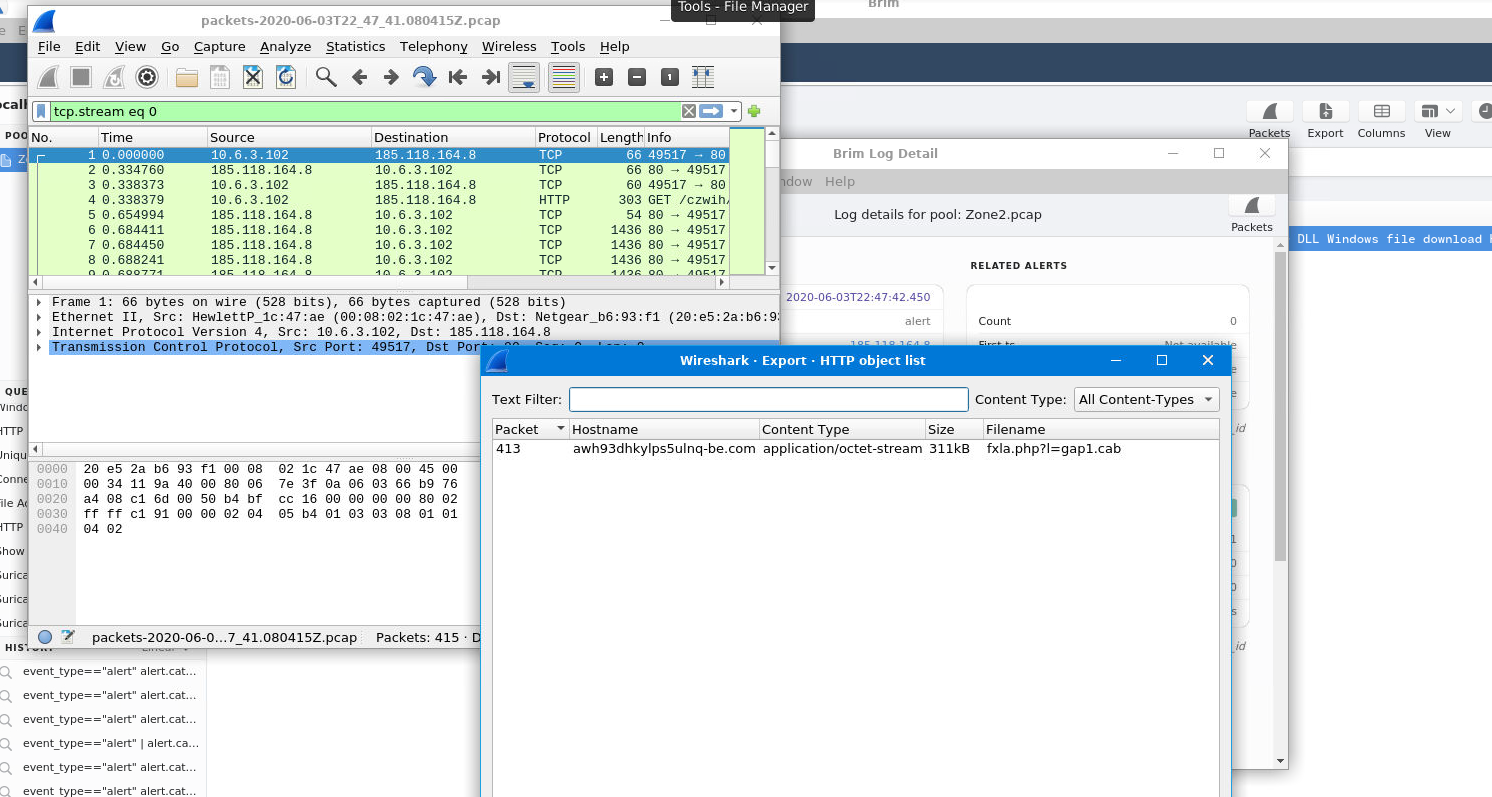Open a capture file via folder icon
The image size is (1492, 797).
coord(186,77)
